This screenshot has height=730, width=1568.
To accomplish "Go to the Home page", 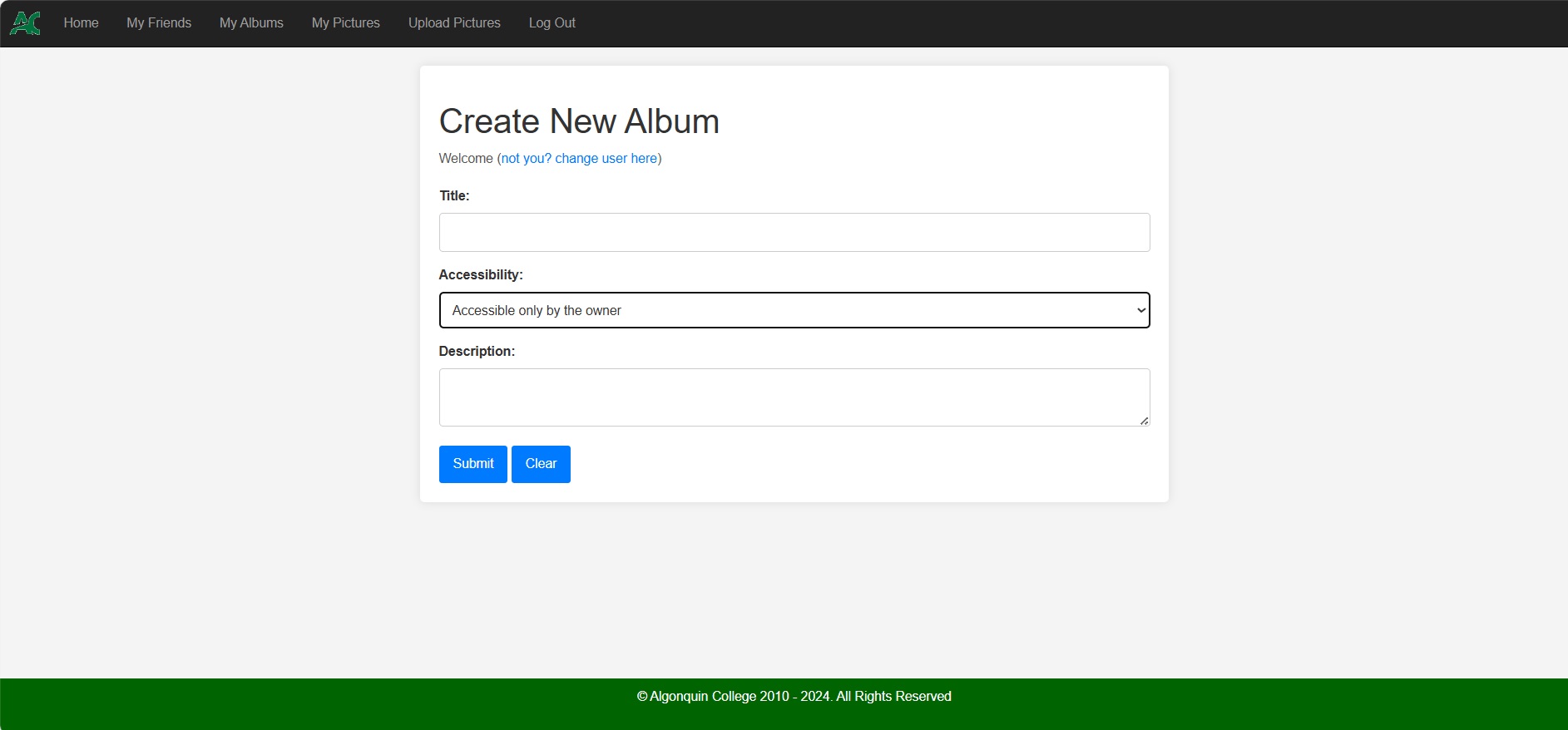I will pos(81,23).
